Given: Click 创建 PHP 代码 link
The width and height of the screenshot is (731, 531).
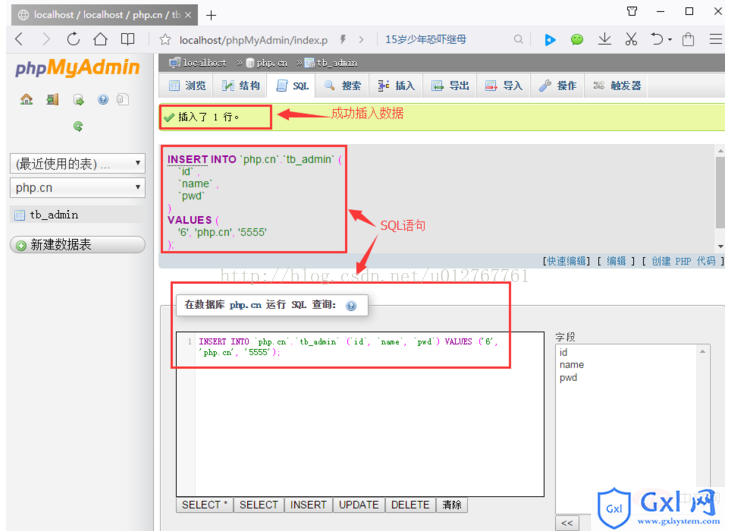Looking at the screenshot, I should [683, 261].
